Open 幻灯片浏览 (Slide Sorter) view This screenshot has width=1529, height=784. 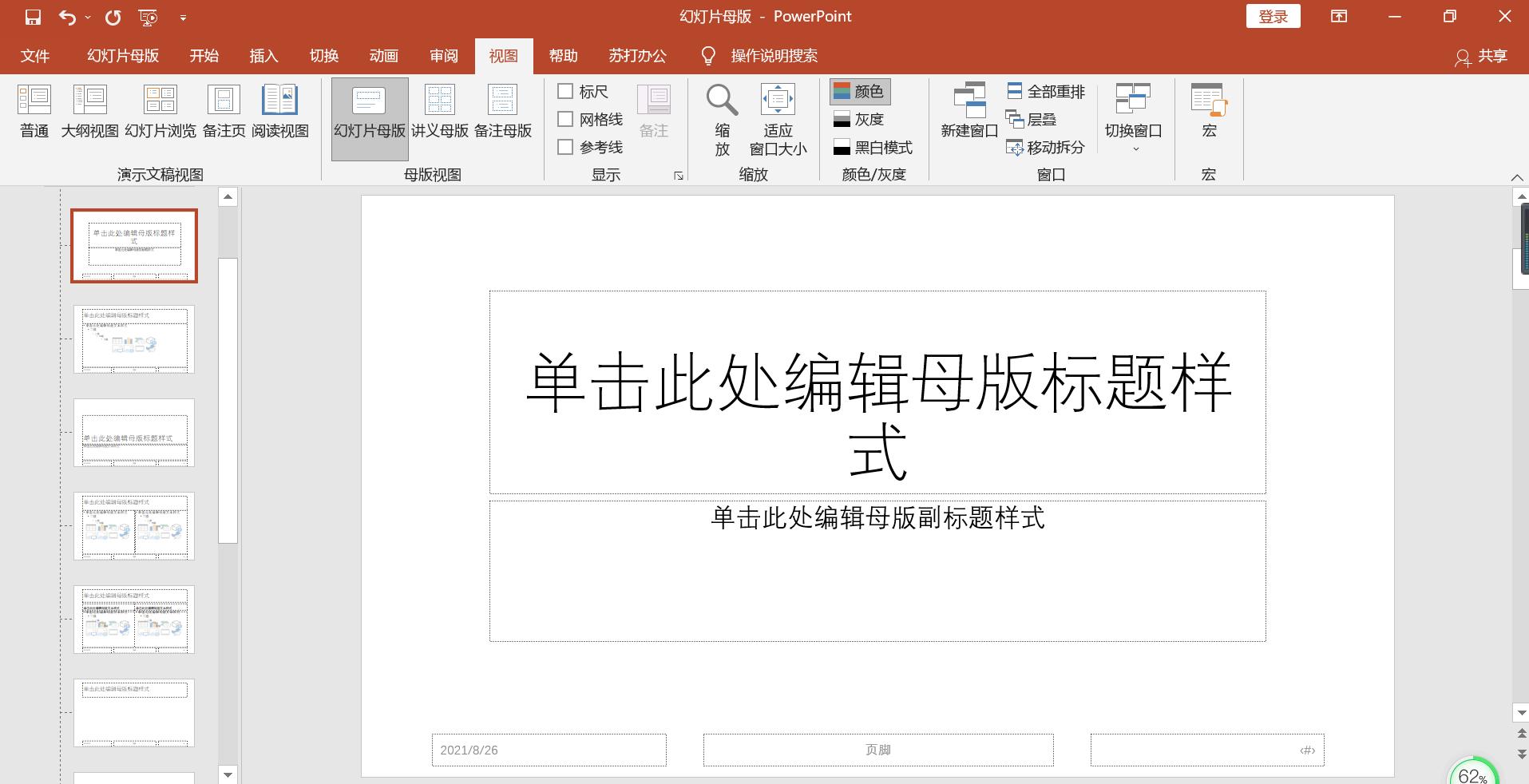[x=160, y=112]
